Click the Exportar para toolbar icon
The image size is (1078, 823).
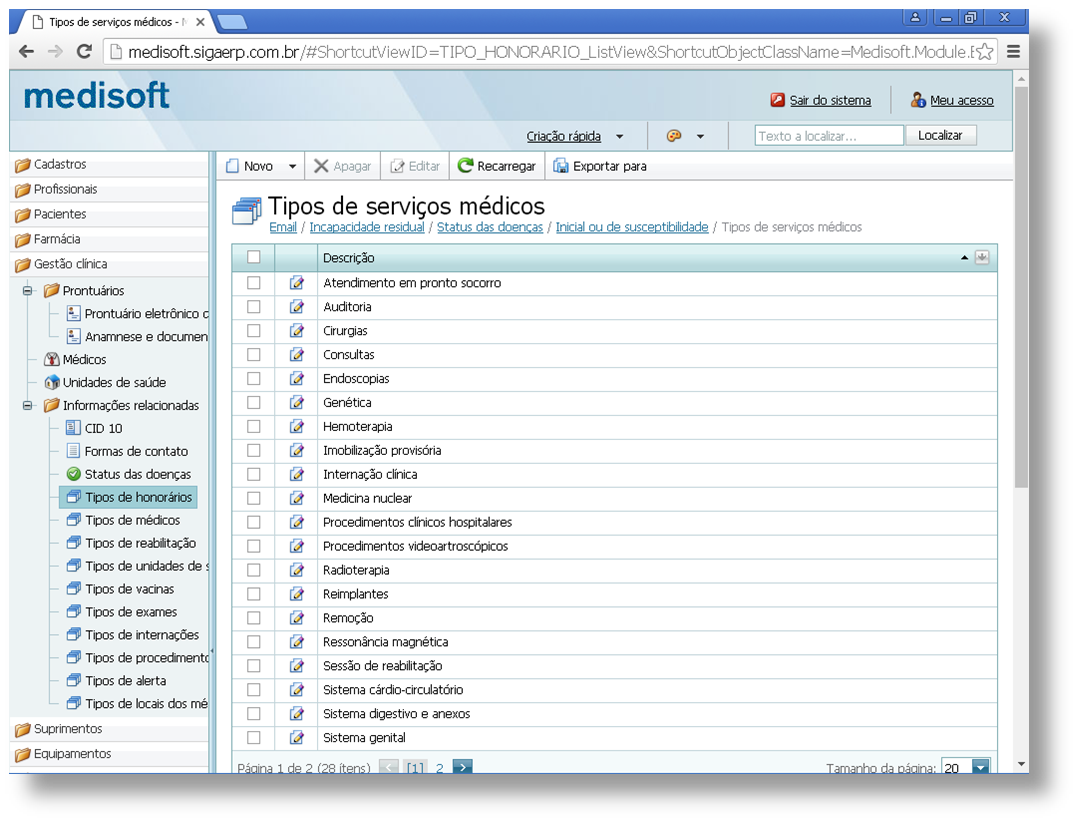(x=561, y=166)
